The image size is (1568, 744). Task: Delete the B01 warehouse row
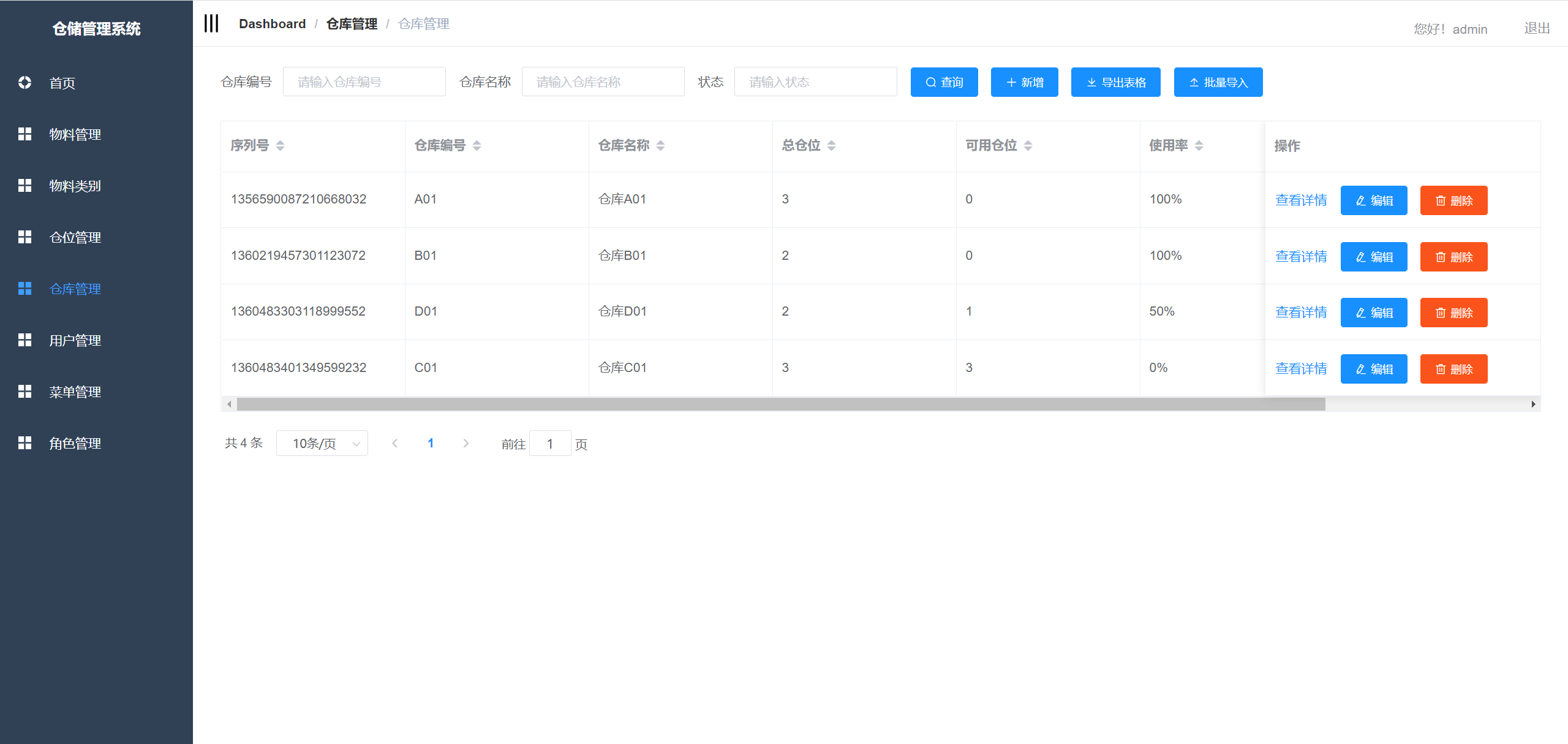(1453, 257)
